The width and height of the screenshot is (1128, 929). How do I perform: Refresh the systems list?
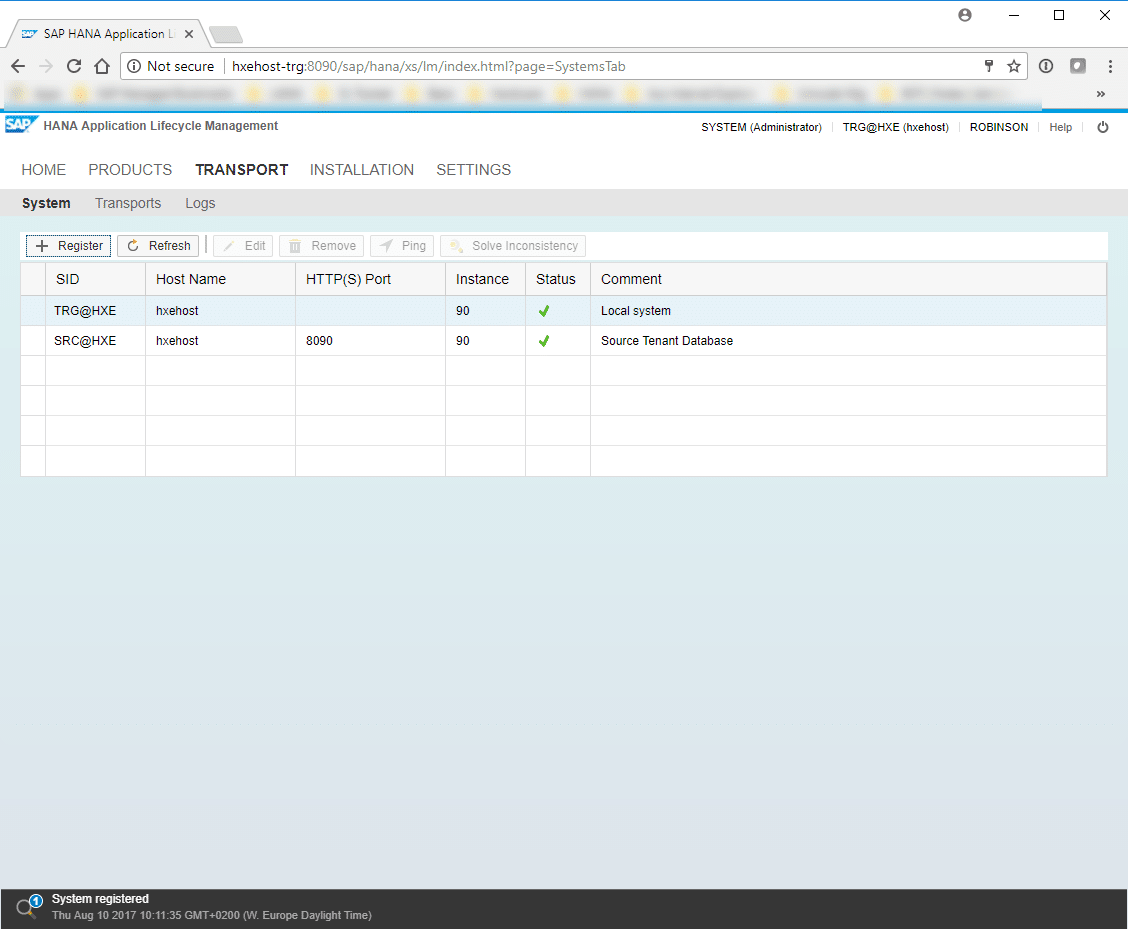click(158, 246)
